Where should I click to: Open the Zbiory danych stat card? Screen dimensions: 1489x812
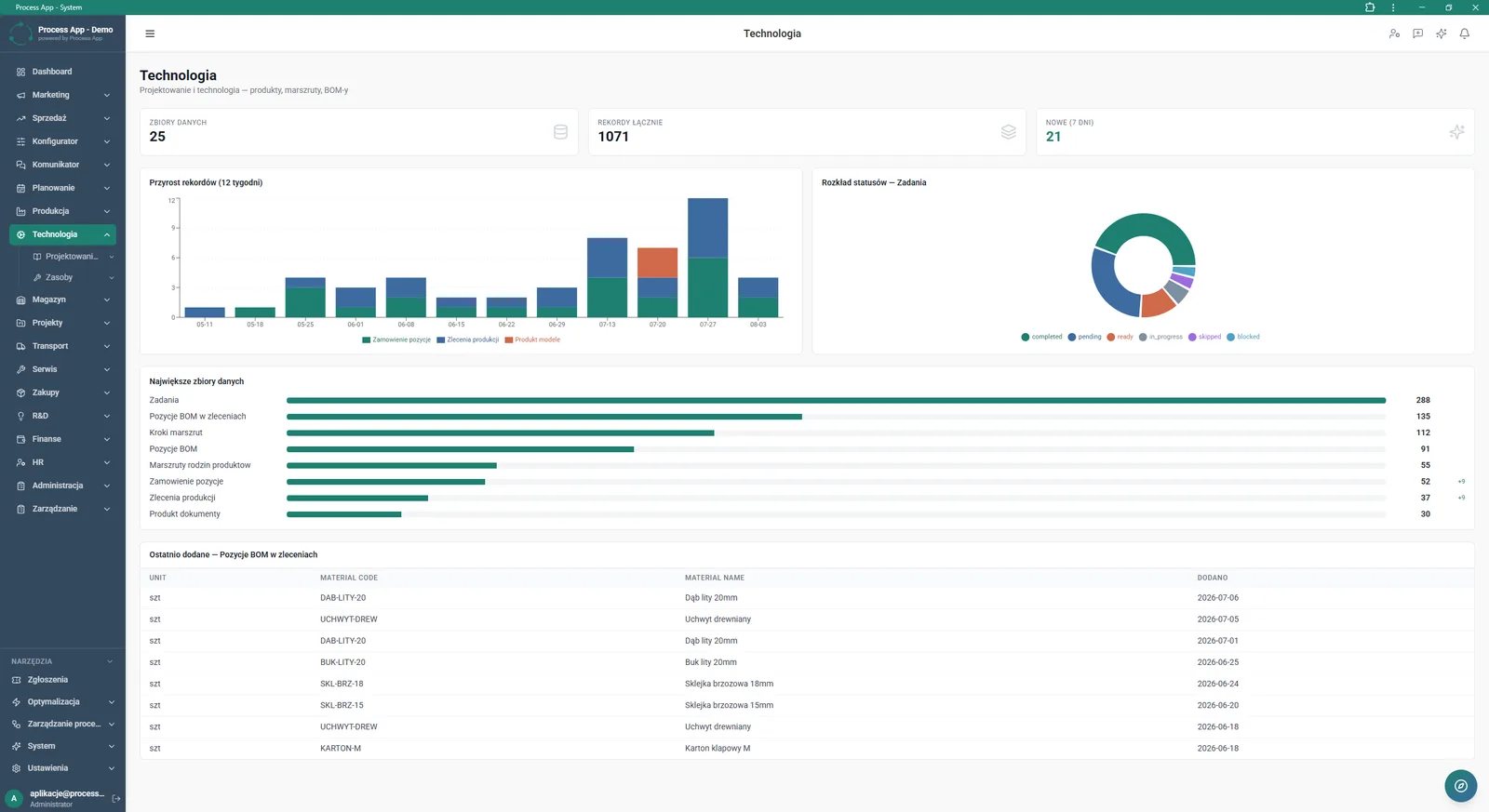point(358,131)
